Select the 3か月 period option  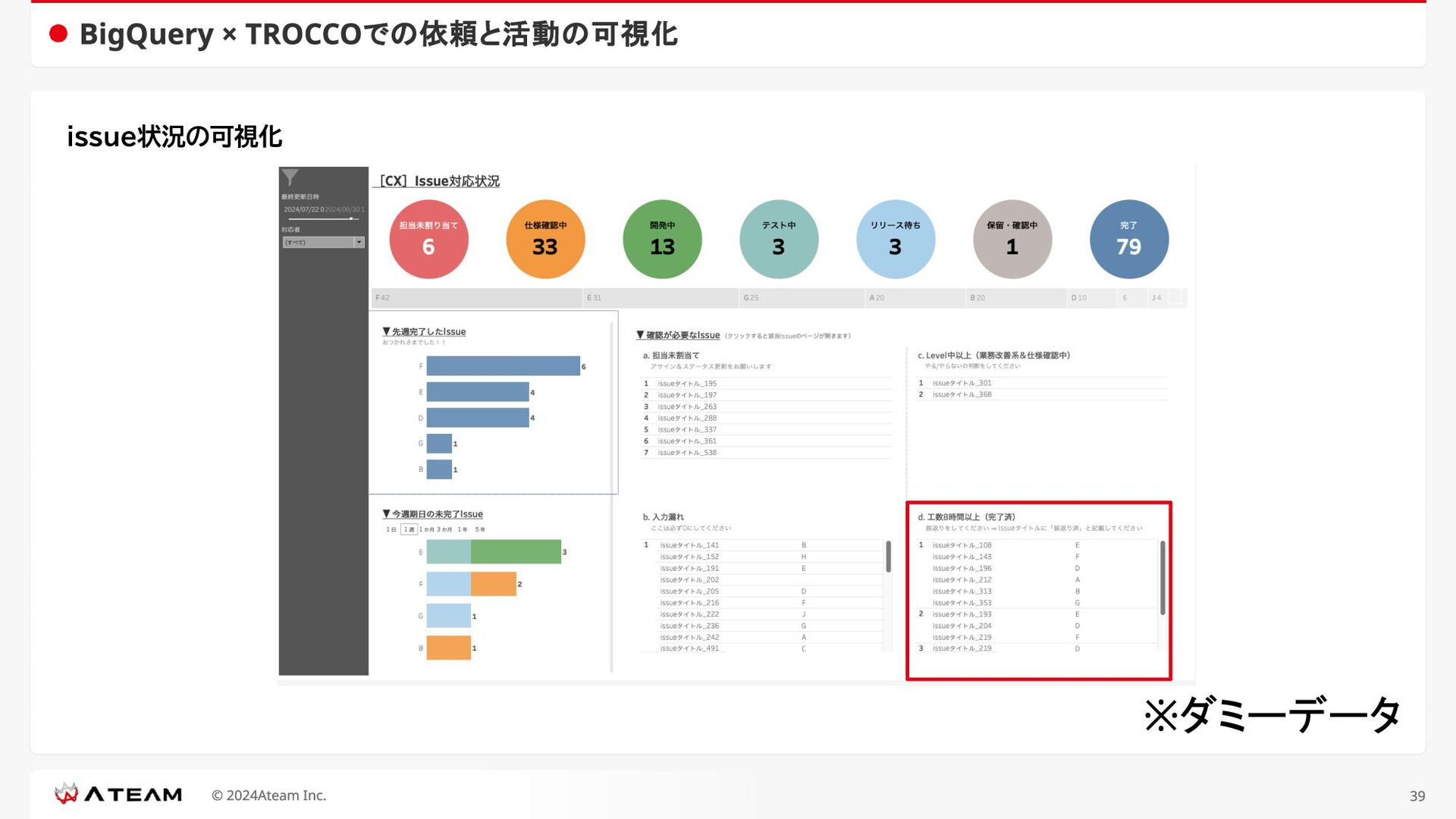coord(444,529)
